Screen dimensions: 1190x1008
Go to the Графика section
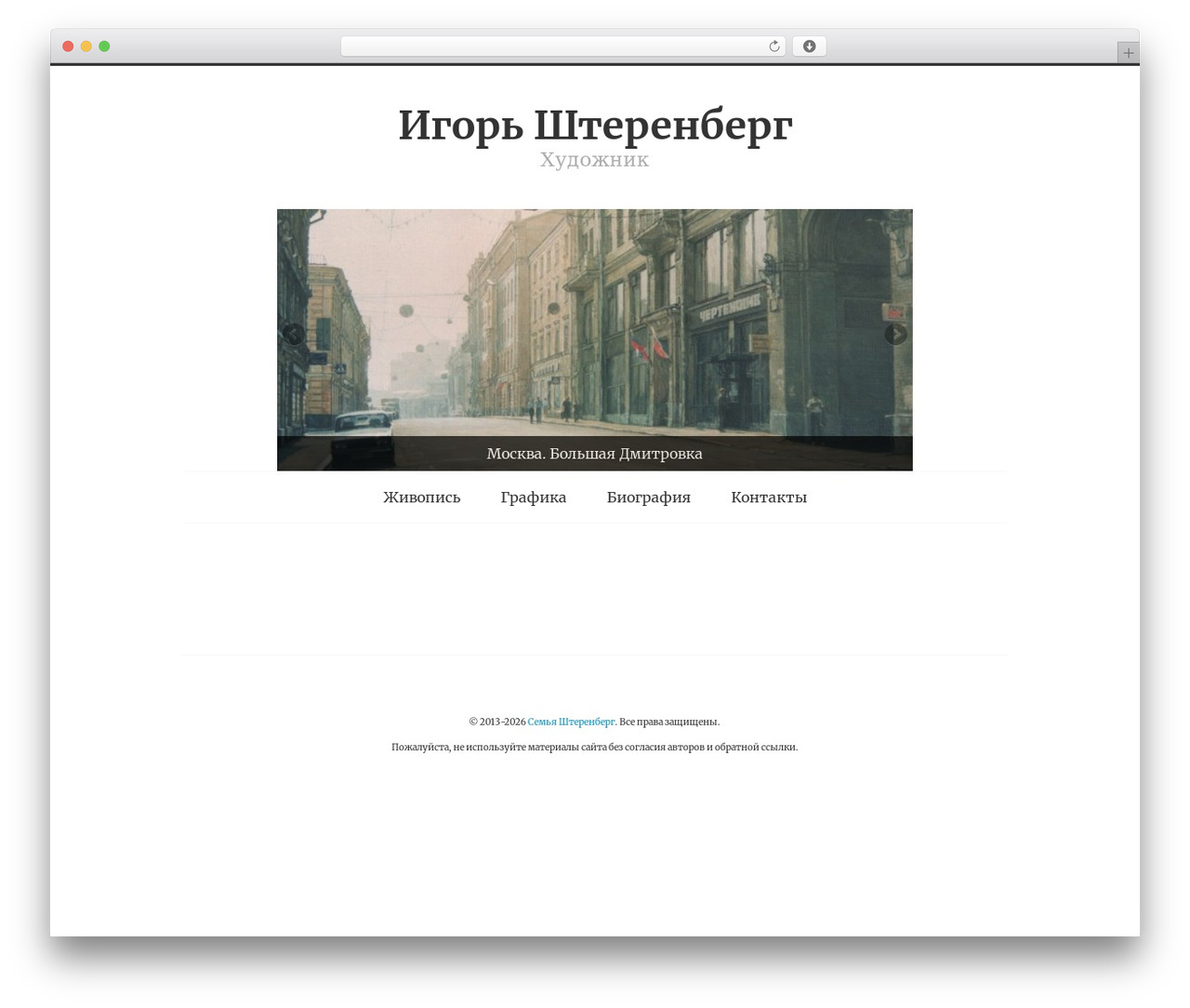pos(534,497)
